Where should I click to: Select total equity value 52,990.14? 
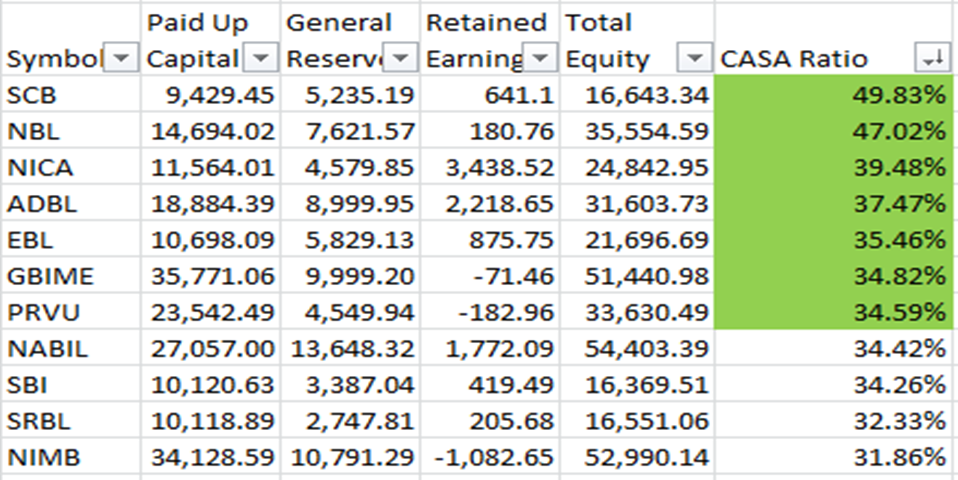[x=637, y=457]
